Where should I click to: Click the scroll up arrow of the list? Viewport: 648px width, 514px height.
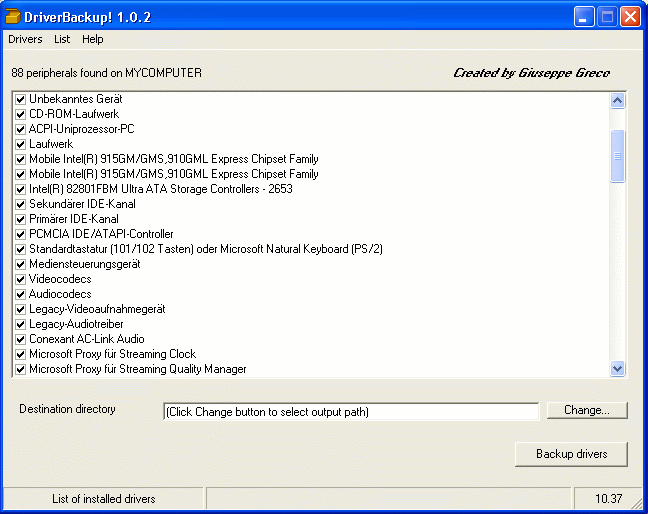pyautogui.click(x=617, y=100)
